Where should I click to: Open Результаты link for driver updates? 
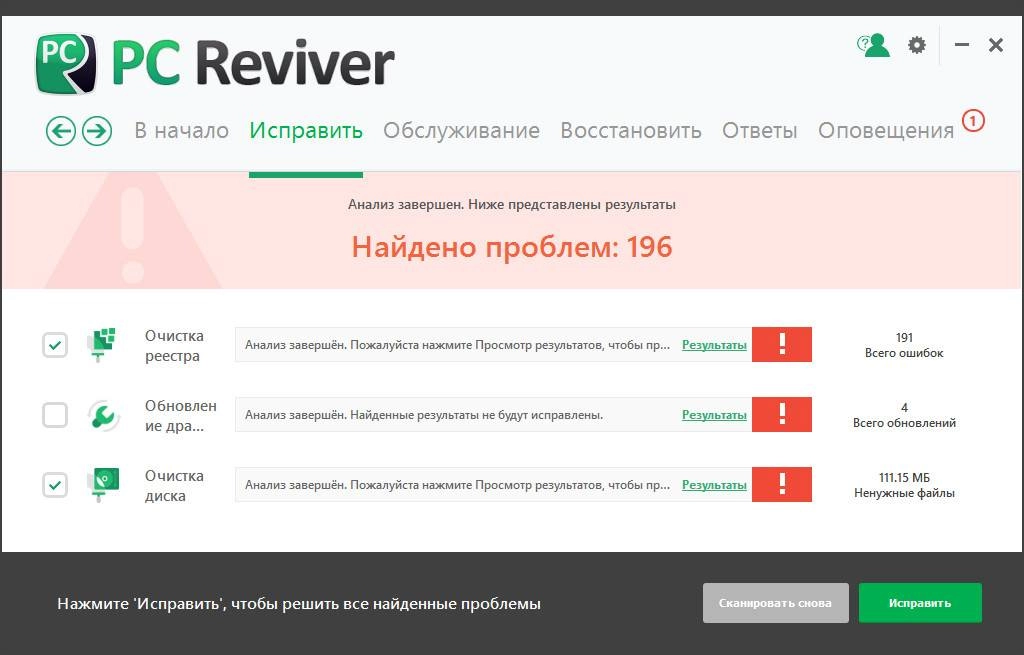coord(714,415)
